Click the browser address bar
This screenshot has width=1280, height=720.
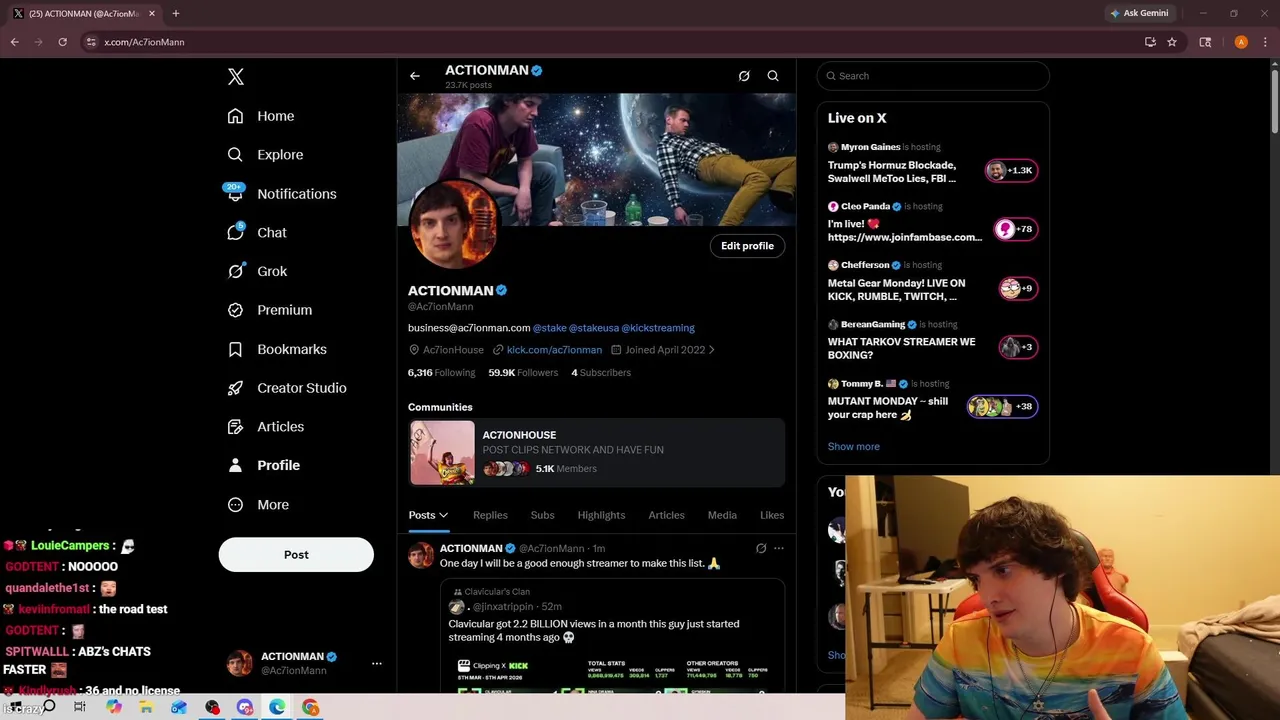(620, 42)
